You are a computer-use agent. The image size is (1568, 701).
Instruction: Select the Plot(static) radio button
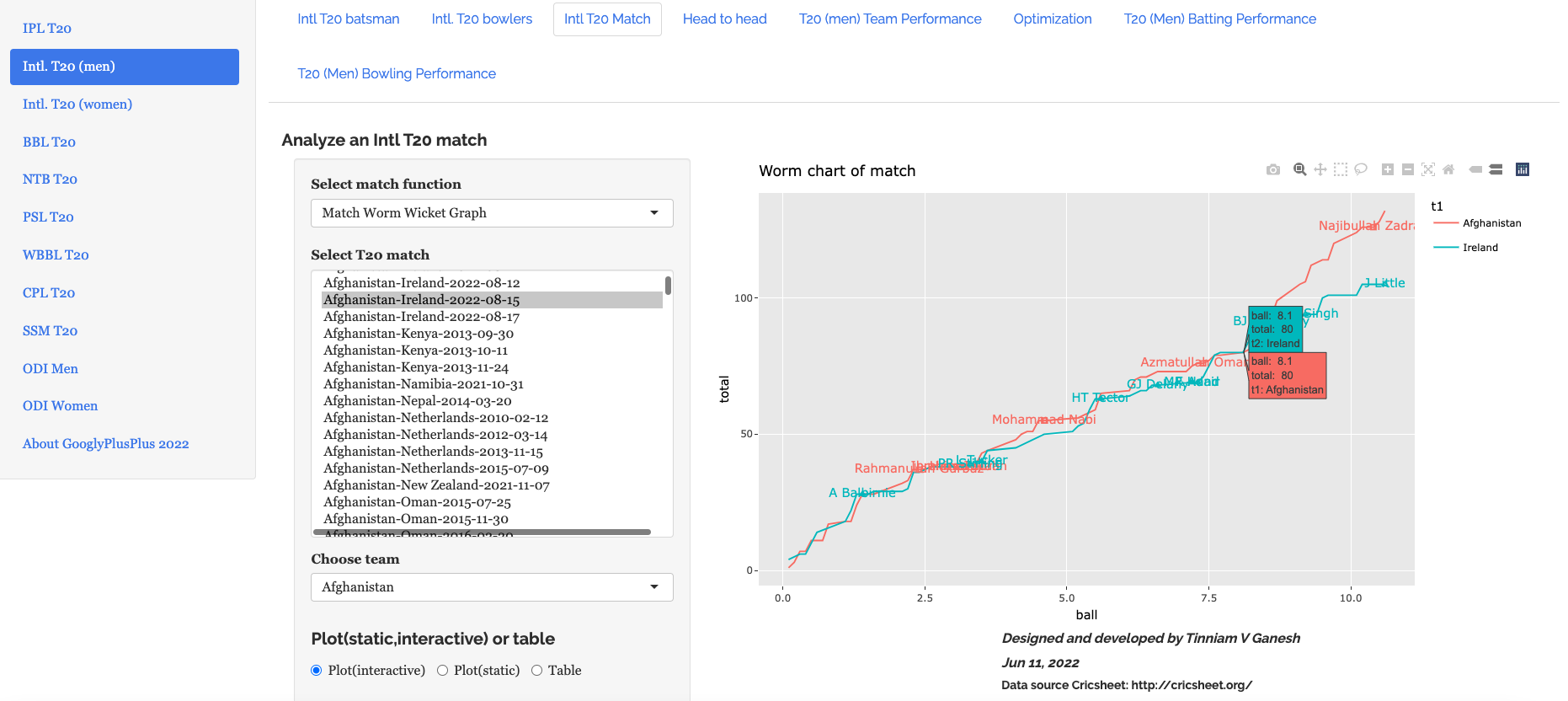442,671
